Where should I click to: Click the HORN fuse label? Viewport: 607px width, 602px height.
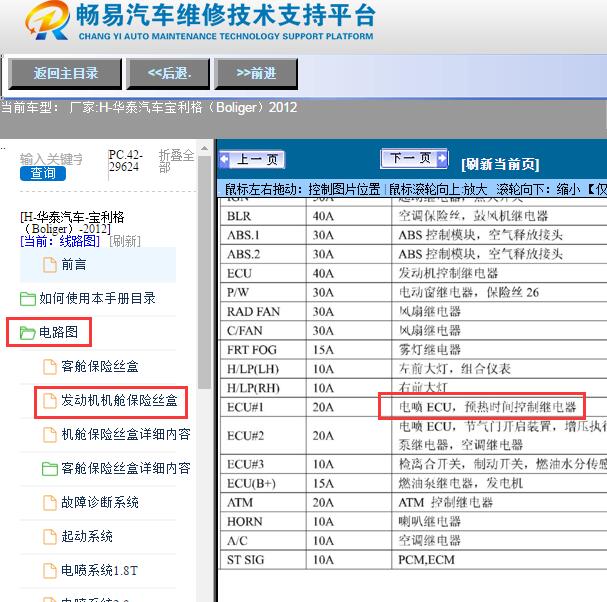tap(245, 521)
